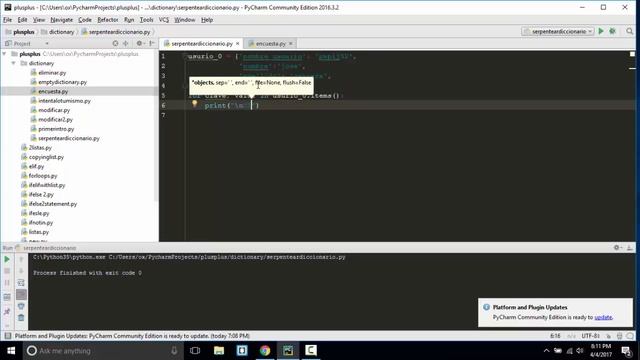Screen dimensions: 640x360
Task: Click the lock read-only icon in status bar
Action: coord(608,336)
